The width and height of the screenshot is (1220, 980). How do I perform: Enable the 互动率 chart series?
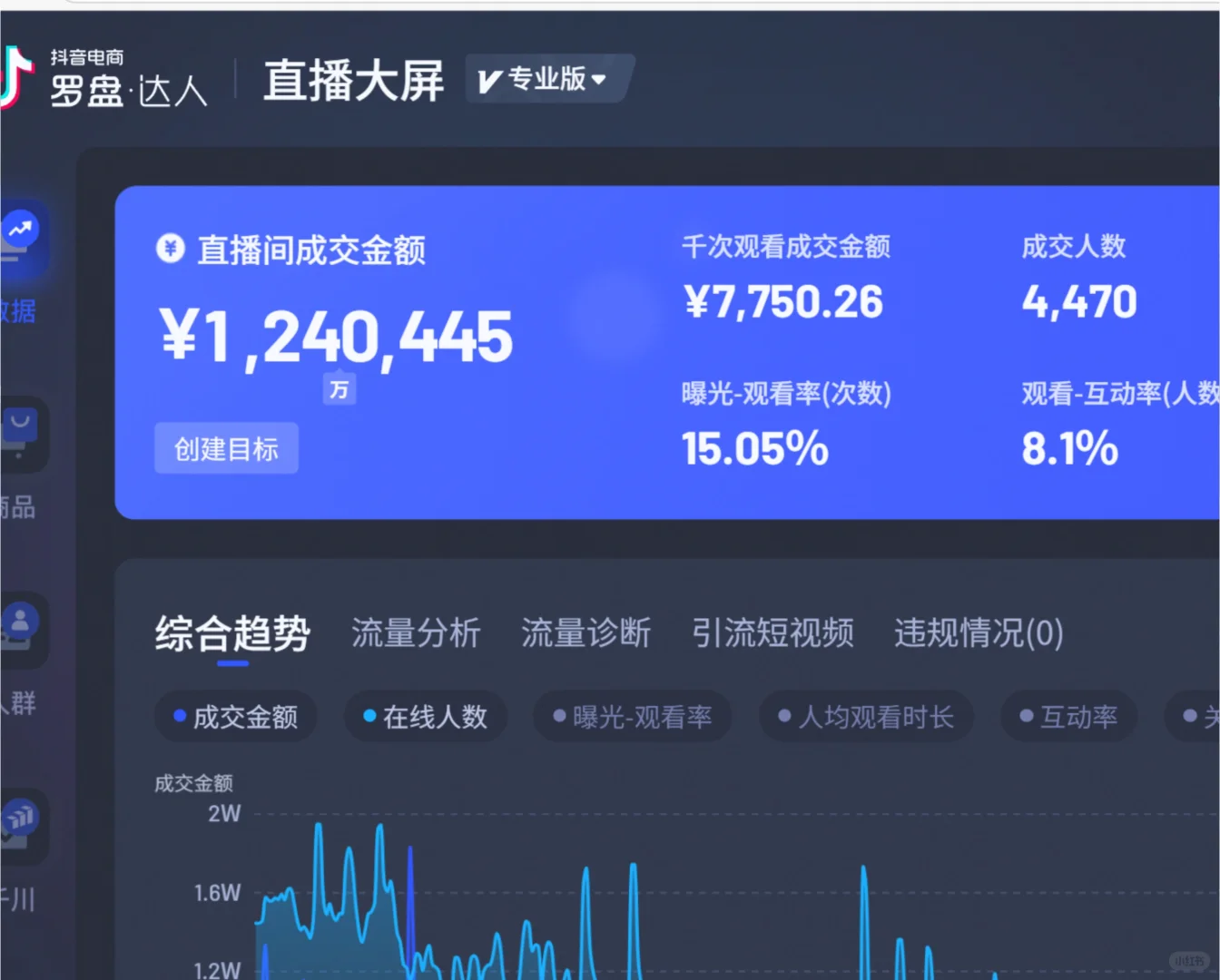tap(1069, 717)
